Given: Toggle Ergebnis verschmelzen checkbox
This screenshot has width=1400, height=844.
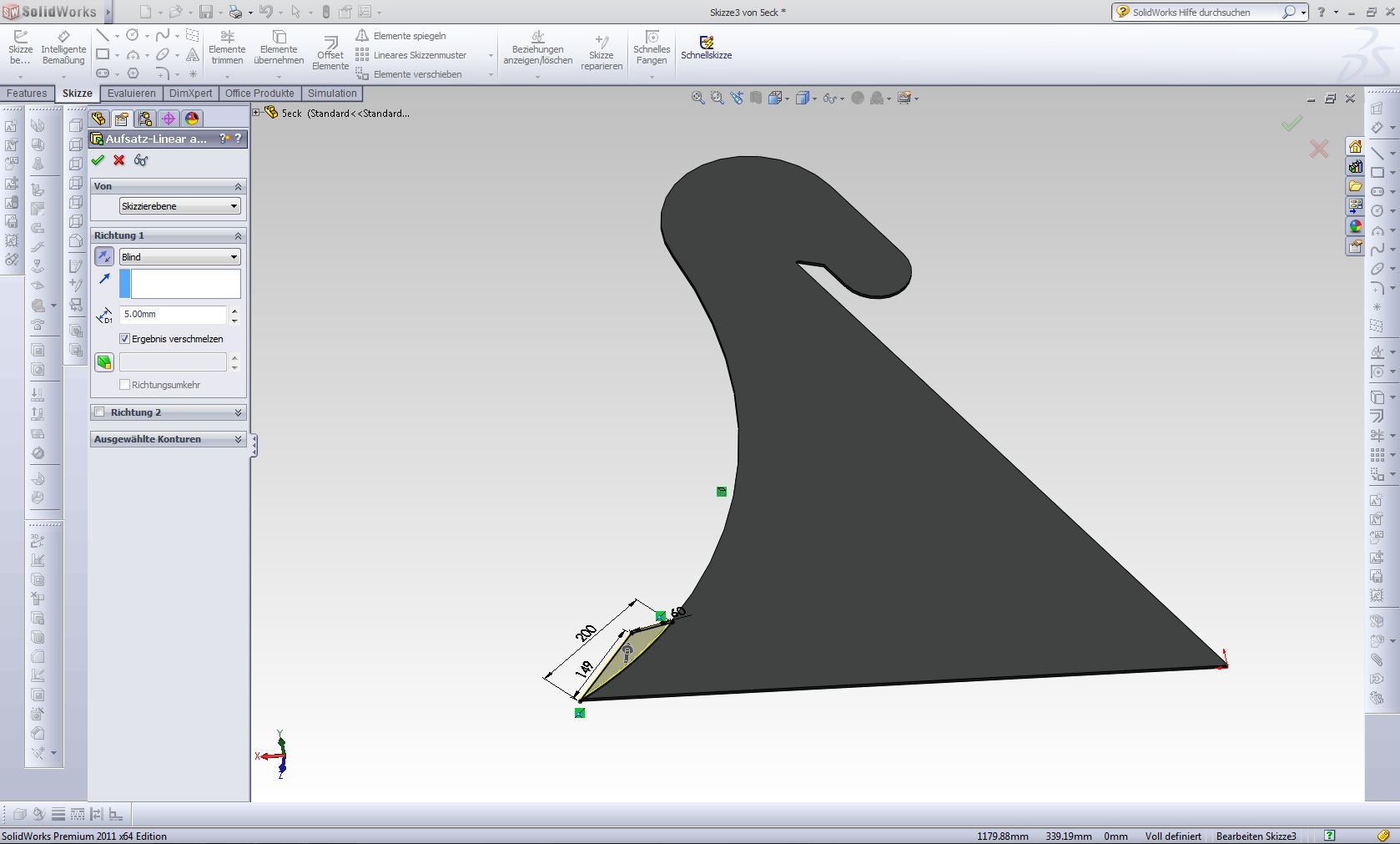Looking at the screenshot, I should click(124, 339).
